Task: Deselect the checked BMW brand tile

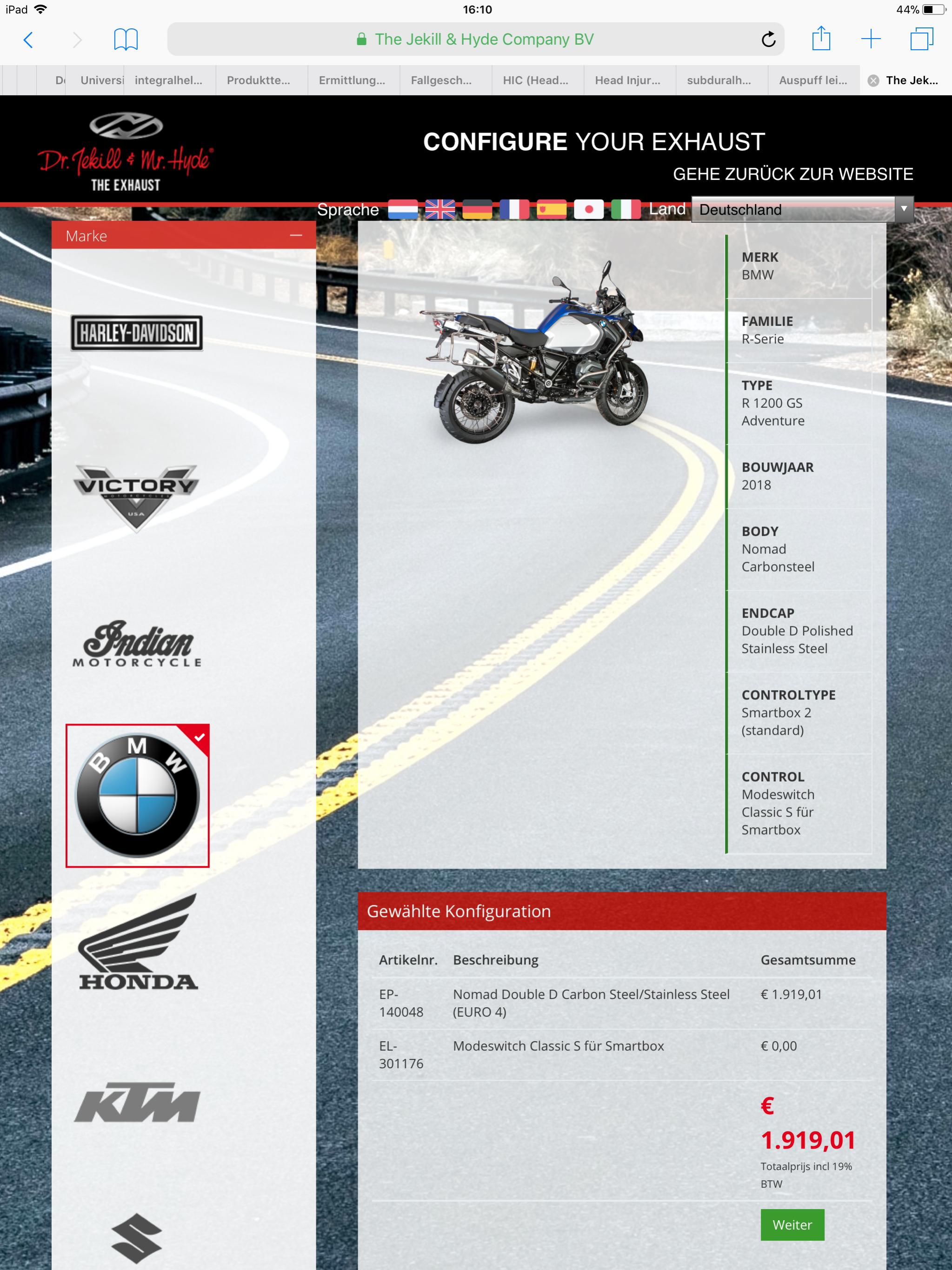Action: (x=137, y=795)
